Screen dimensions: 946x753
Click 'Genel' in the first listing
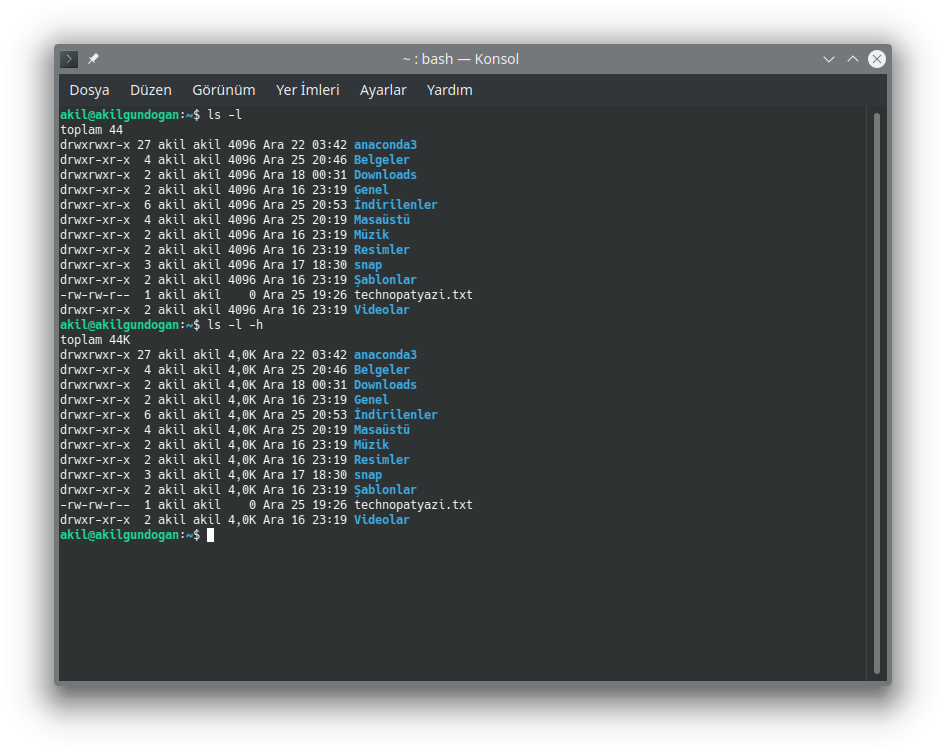372,189
